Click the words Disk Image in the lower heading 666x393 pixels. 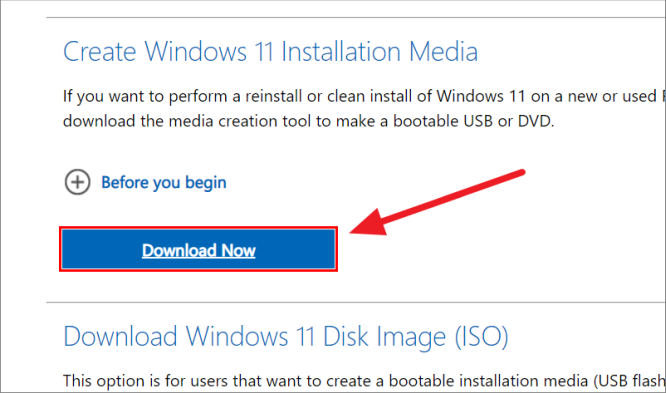(x=384, y=336)
